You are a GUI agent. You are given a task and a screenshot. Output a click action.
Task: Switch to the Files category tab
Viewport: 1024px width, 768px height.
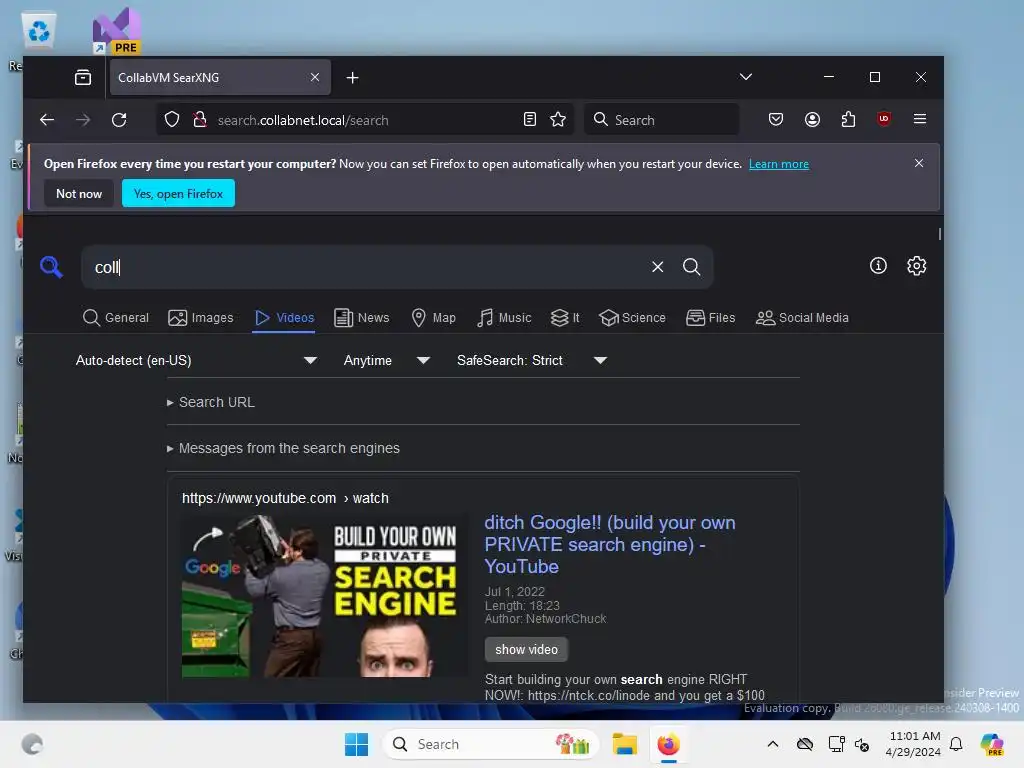(711, 318)
